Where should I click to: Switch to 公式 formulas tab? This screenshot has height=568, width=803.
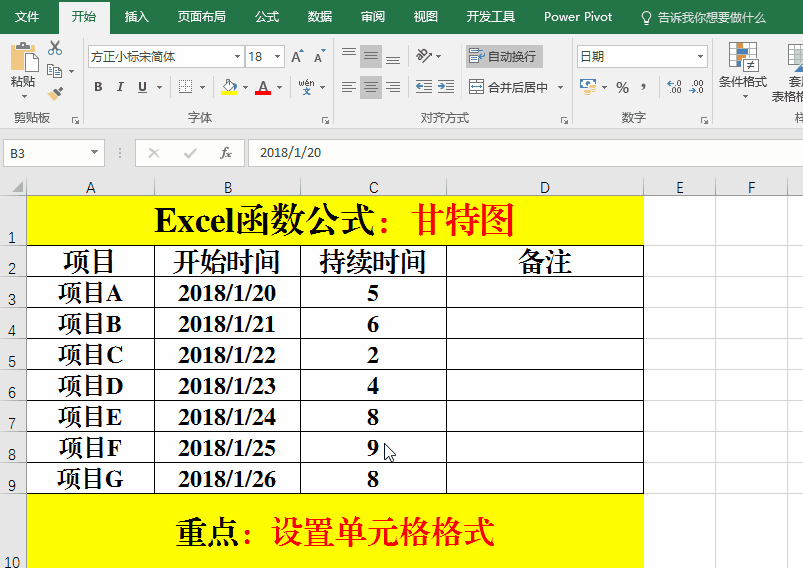point(267,17)
